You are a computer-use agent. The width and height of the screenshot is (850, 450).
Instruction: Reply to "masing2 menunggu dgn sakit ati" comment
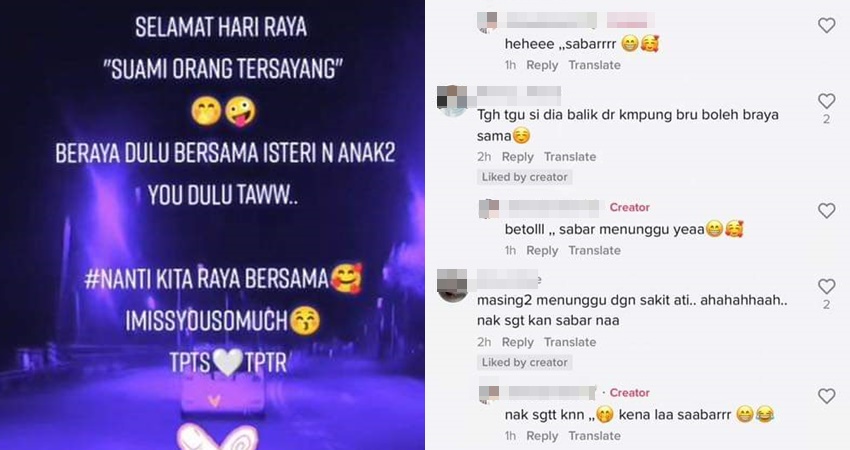pyautogui.click(x=517, y=342)
